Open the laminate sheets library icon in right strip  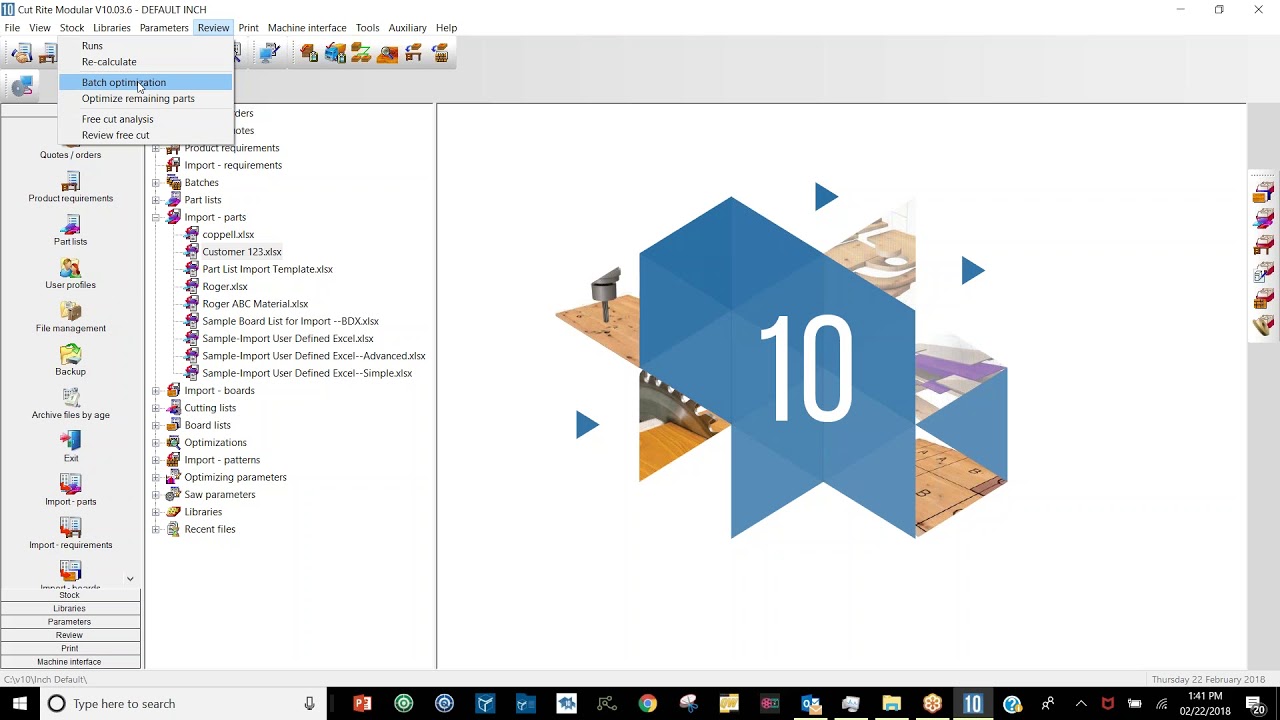[x=1264, y=218]
